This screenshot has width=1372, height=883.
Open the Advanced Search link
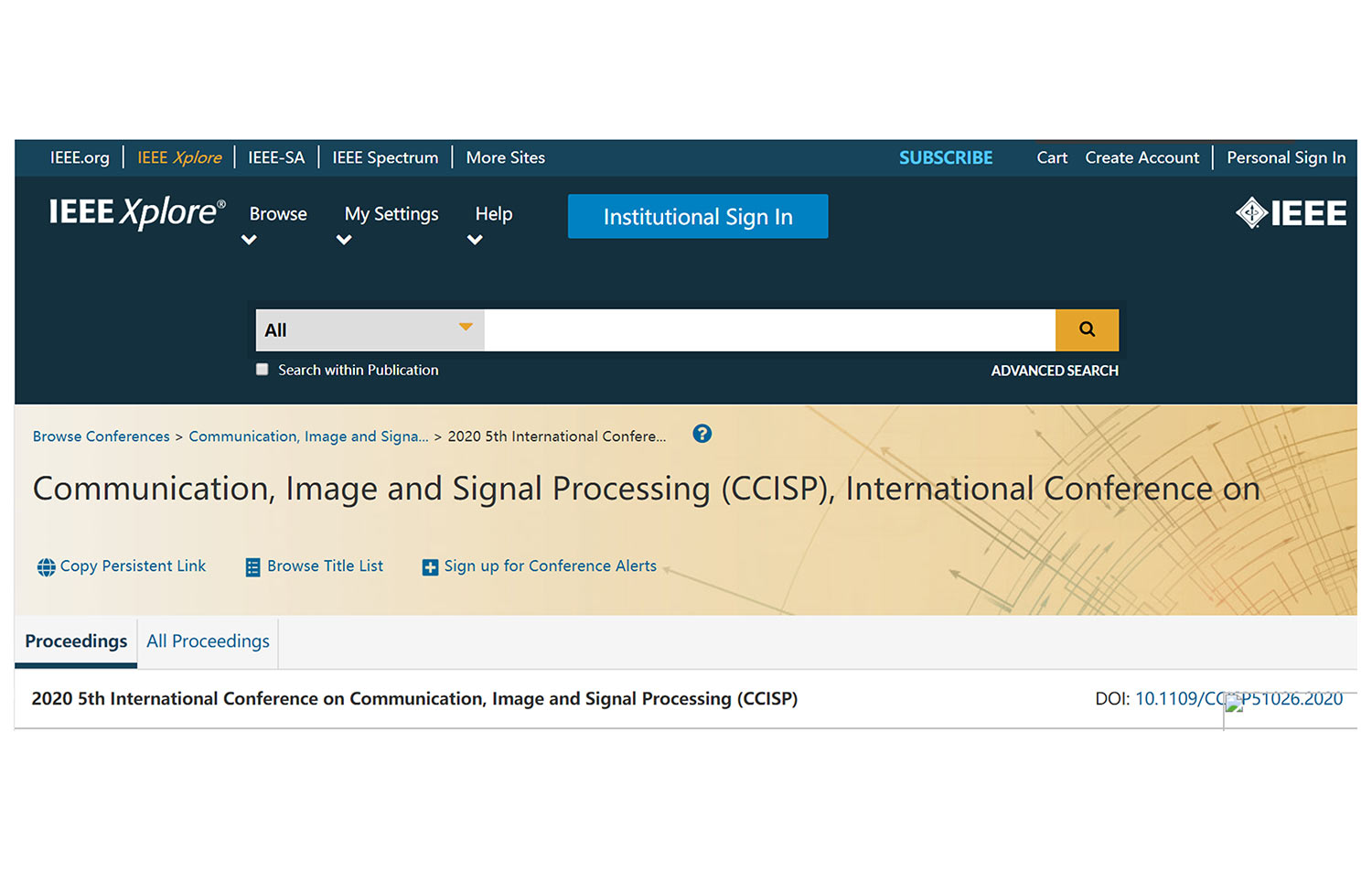tap(1054, 371)
